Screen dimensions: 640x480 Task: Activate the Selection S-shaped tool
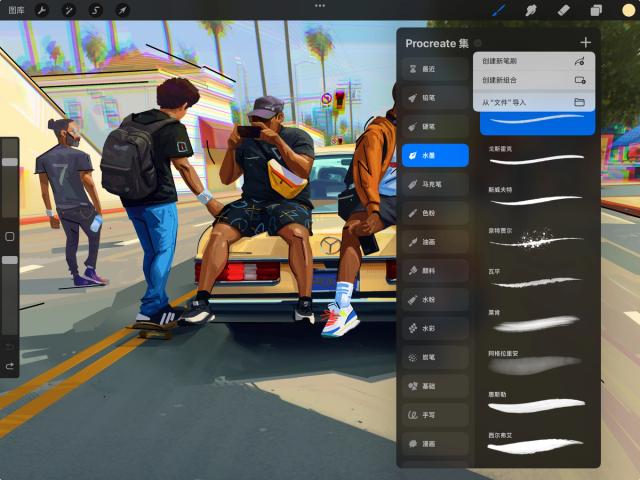[x=96, y=10]
